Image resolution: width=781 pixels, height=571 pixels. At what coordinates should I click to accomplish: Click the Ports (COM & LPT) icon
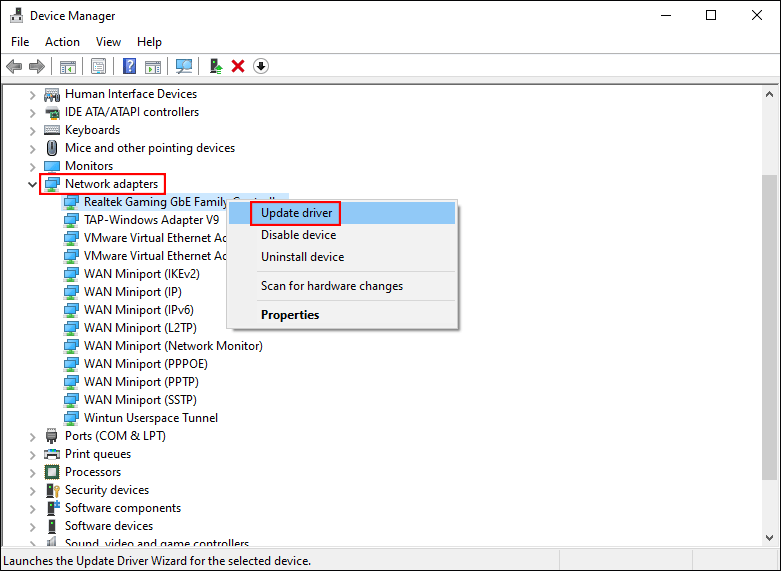point(52,436)
